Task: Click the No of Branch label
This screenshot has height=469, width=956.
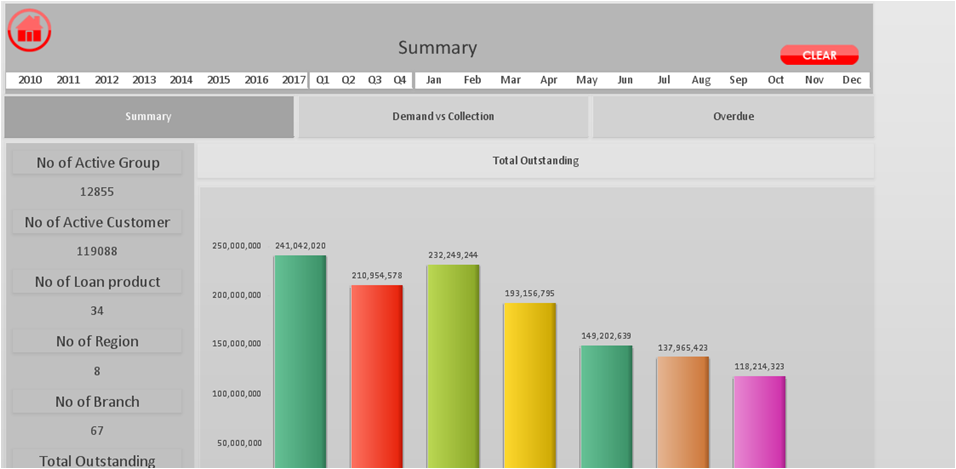Action: pyautogui.click(x=98, y=402)
